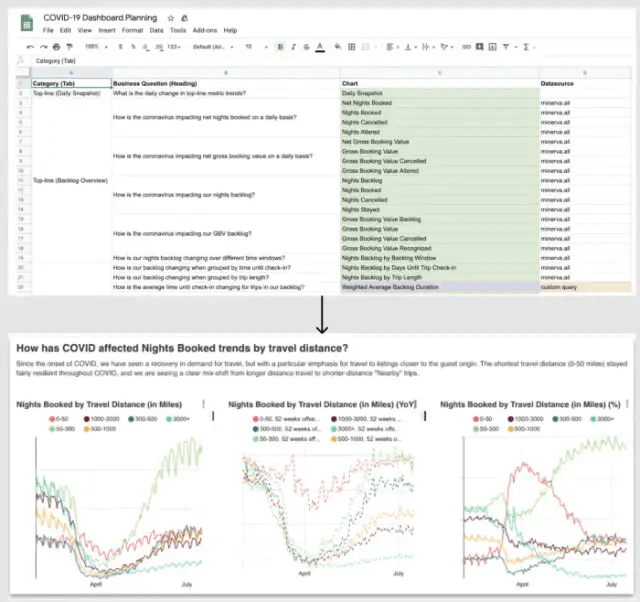Toggle 3000+ series in right chart legend

(599, 419)
